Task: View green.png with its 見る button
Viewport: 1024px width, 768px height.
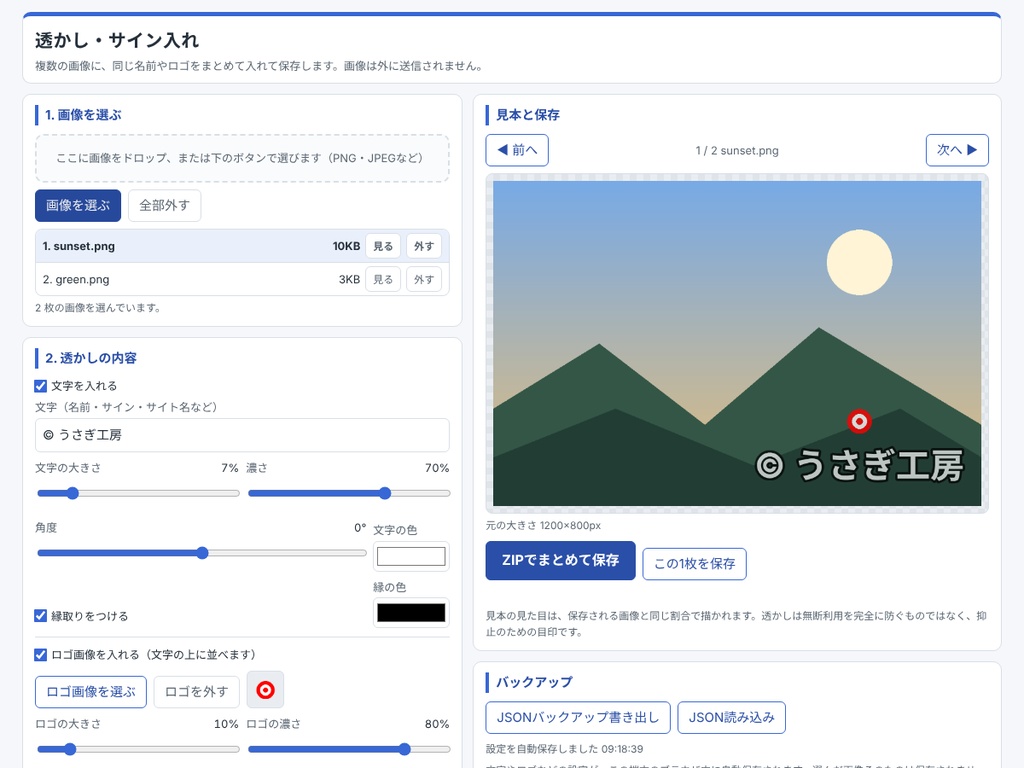Action: pos(383,280)
